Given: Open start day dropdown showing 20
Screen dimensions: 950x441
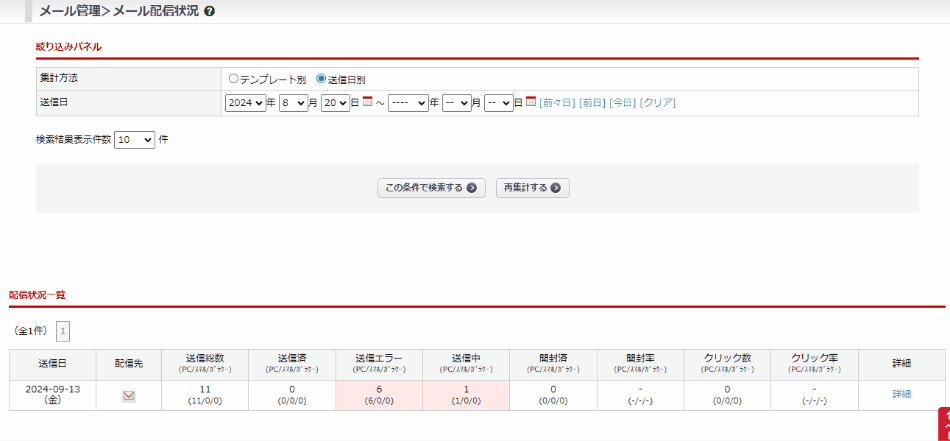Looking at the screenshot, I should pos(336,103).
